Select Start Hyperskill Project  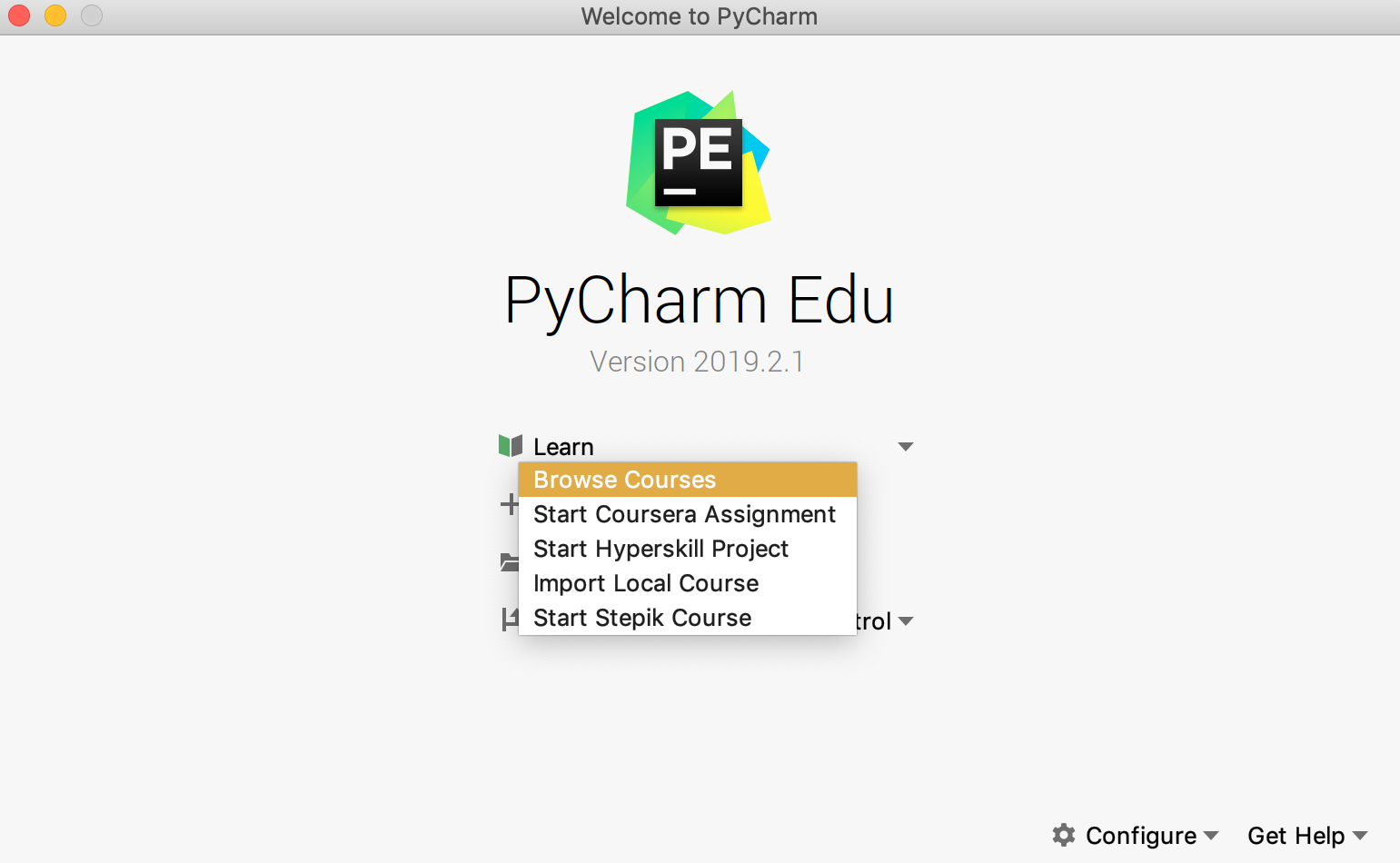tap(661, 549)
